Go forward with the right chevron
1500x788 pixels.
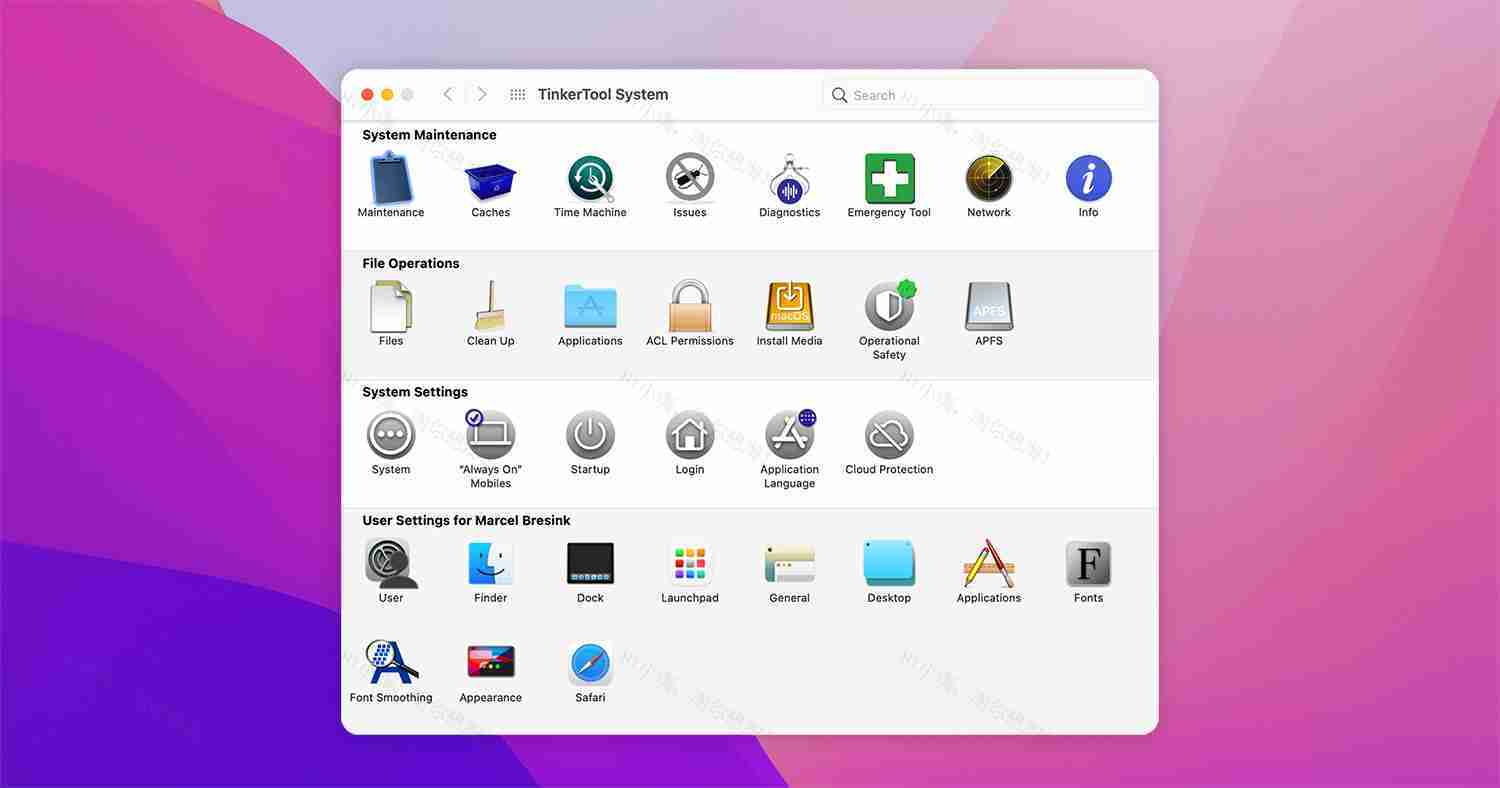(482, 94)
